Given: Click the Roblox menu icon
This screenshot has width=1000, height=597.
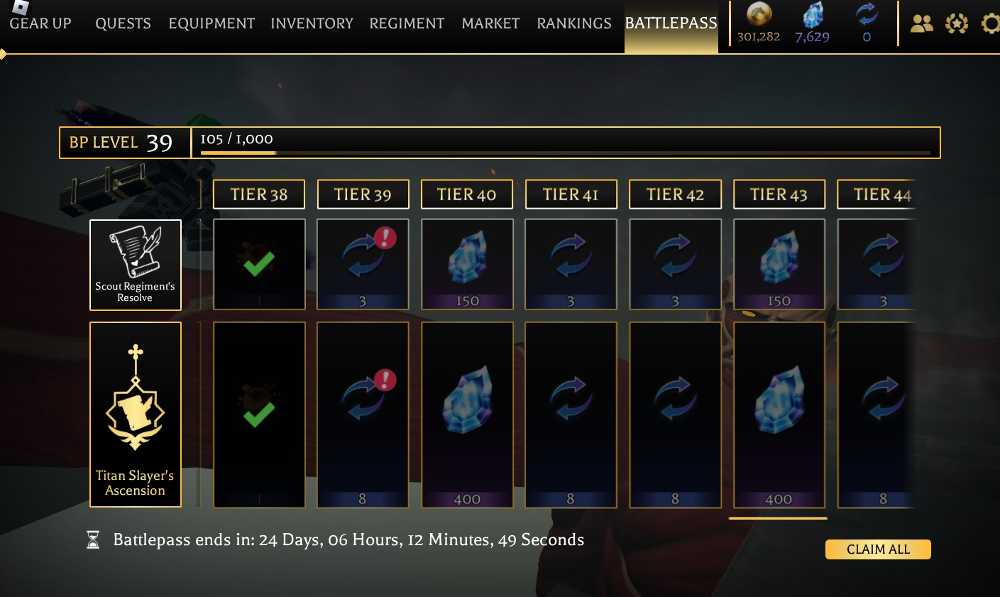Looking at the screenshot, I should 20,6.
